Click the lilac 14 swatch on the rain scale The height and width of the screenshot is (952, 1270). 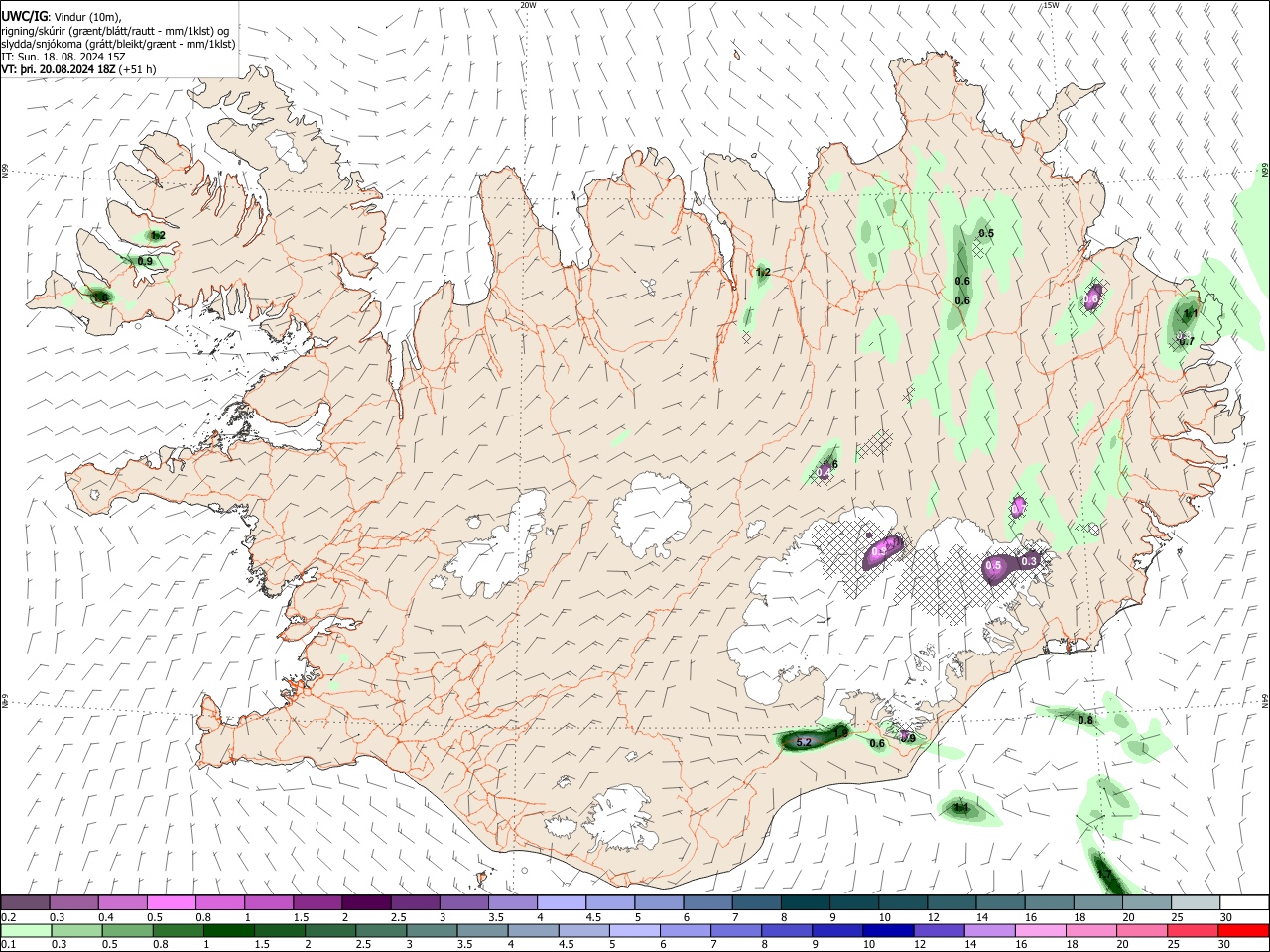click(x=990, y=931)
